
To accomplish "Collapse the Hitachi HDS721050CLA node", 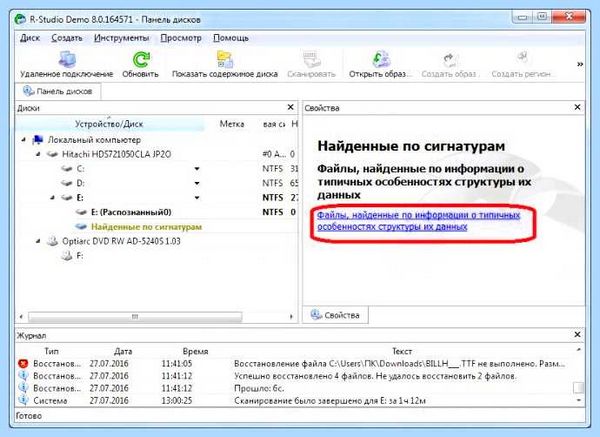I will [38, 155].
